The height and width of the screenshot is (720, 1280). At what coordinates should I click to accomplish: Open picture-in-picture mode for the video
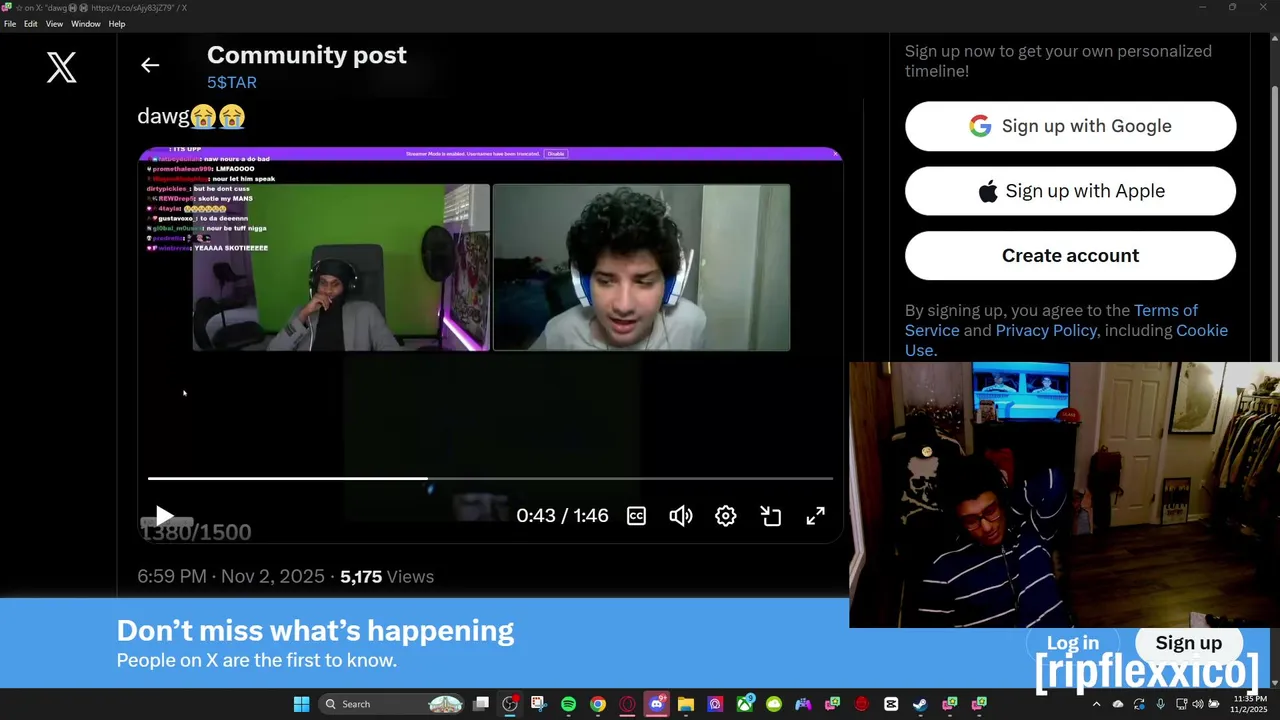pyautogui.click(x=771, y=516)
